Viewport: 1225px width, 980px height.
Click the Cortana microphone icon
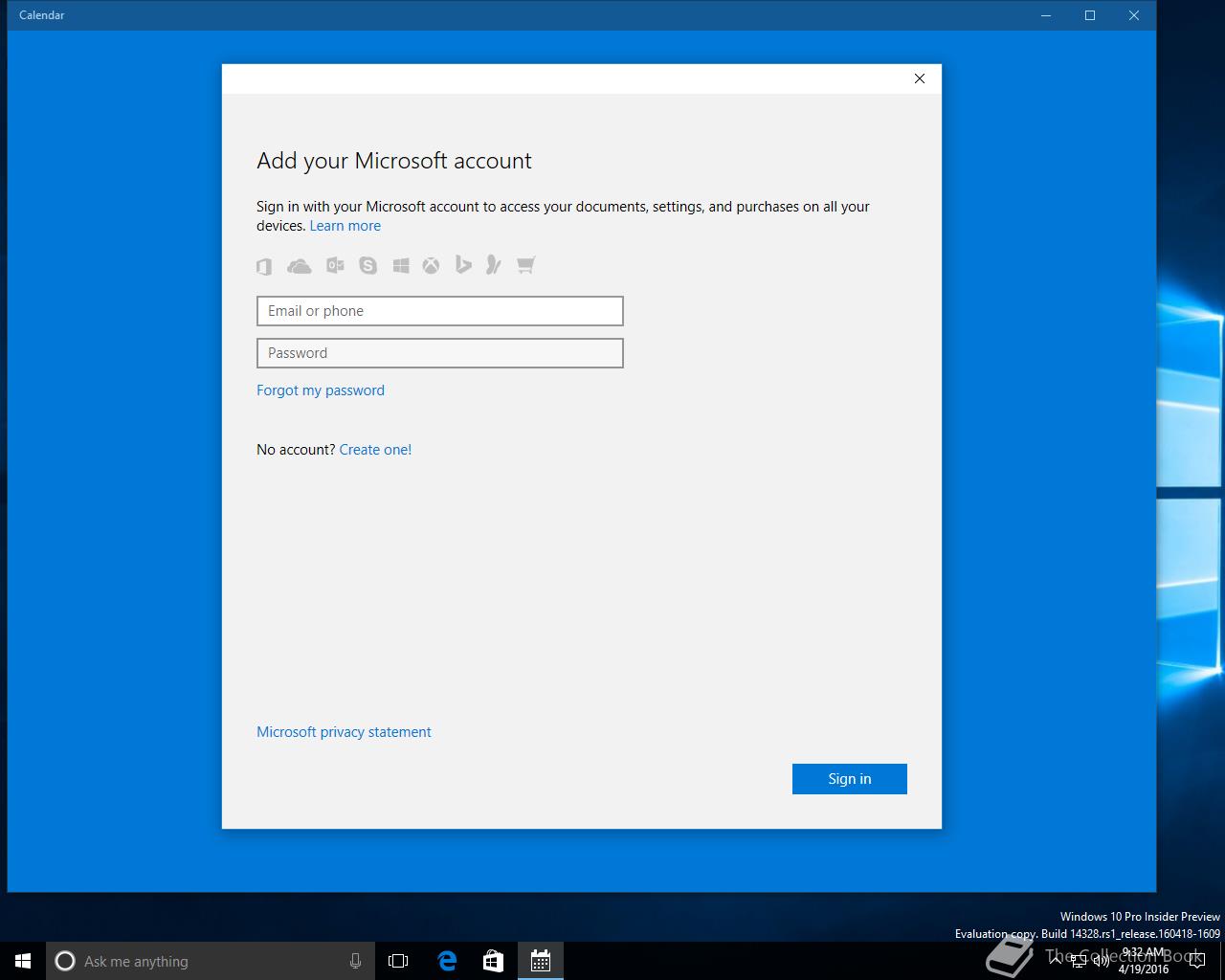pyautogui.click(x=355, y=961)
